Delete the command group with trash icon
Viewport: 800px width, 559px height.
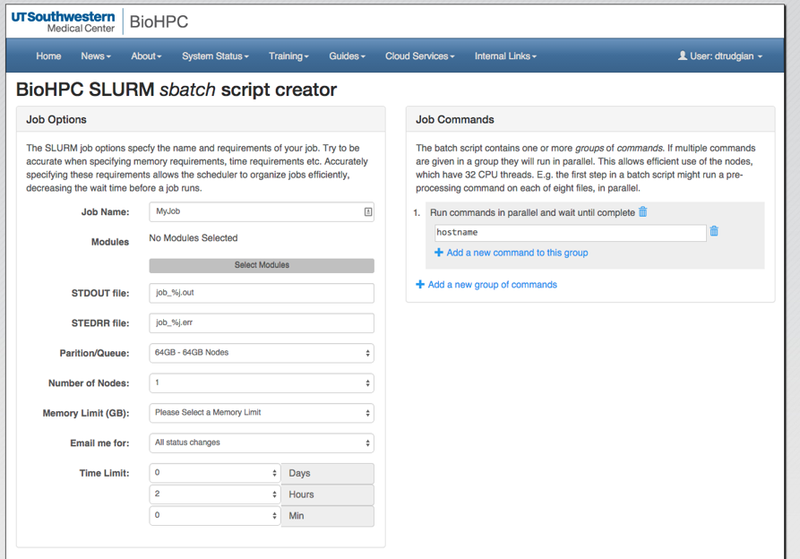(643, 212)
